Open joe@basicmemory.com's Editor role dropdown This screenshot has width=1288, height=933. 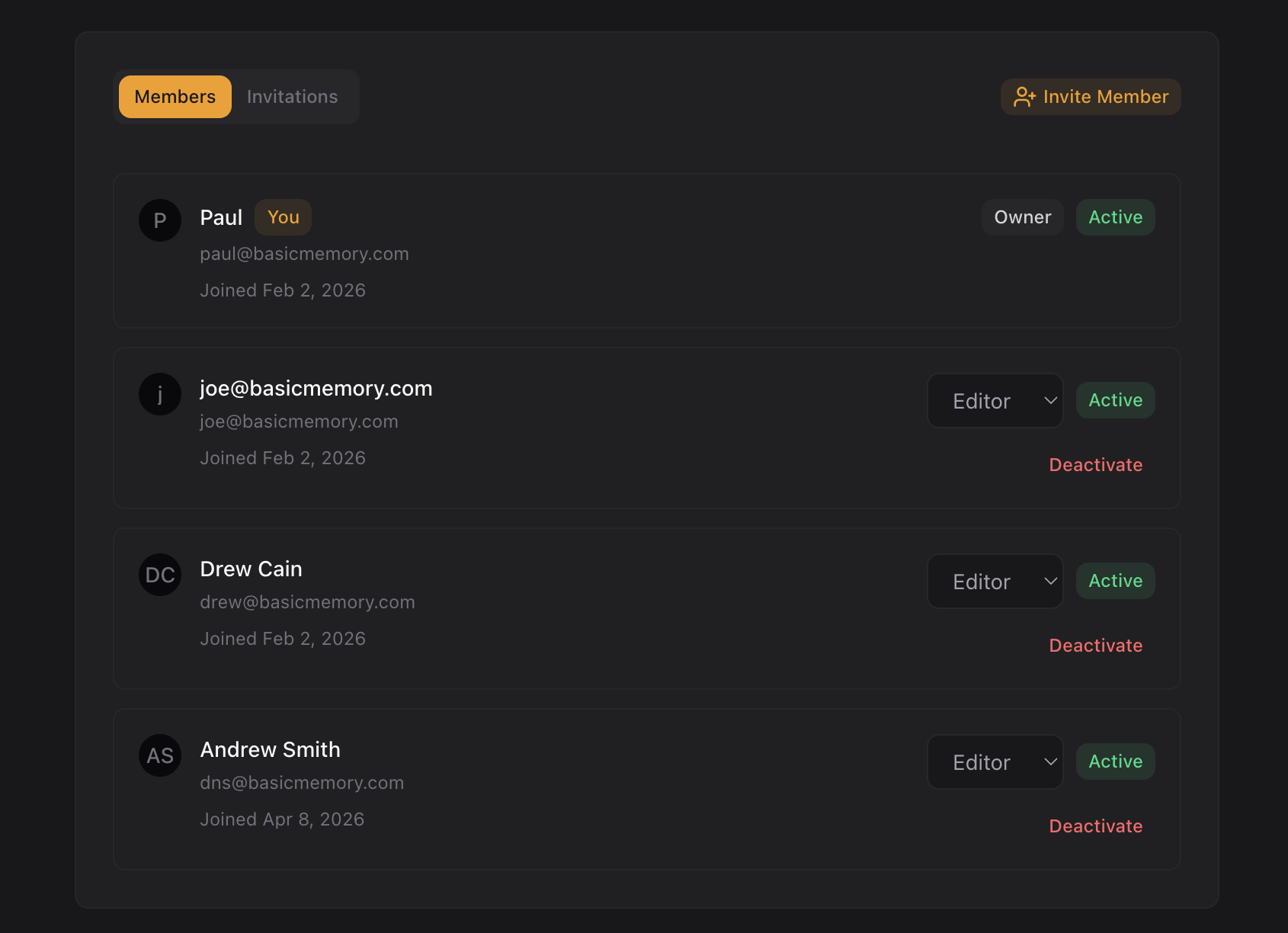coord(995,401)
